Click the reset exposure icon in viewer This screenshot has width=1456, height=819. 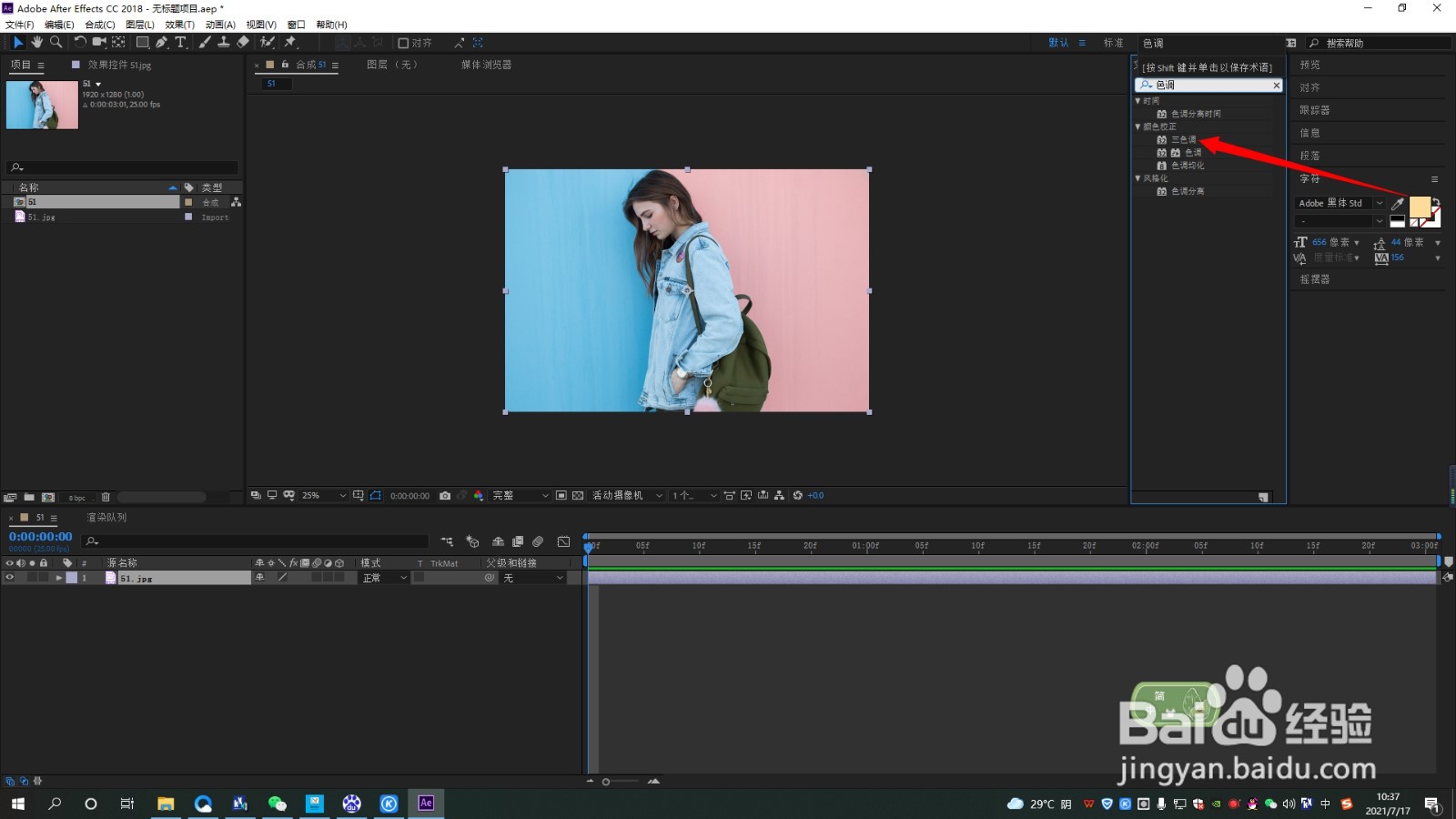[798, 496]
